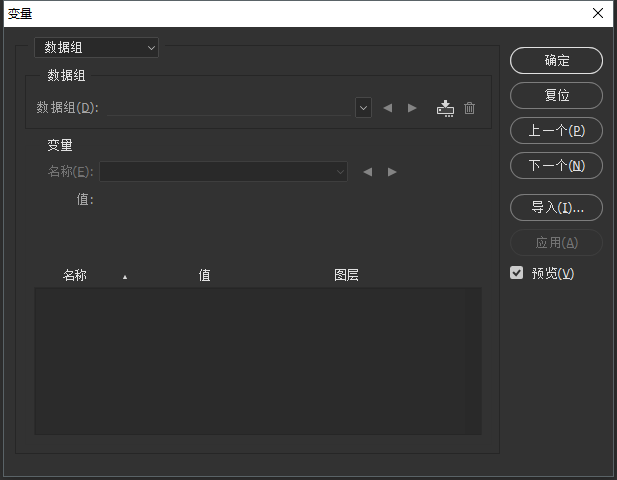Click the 下一个(N) button
The height and width of the screenshot is (480, 617).
pos(556,166)
